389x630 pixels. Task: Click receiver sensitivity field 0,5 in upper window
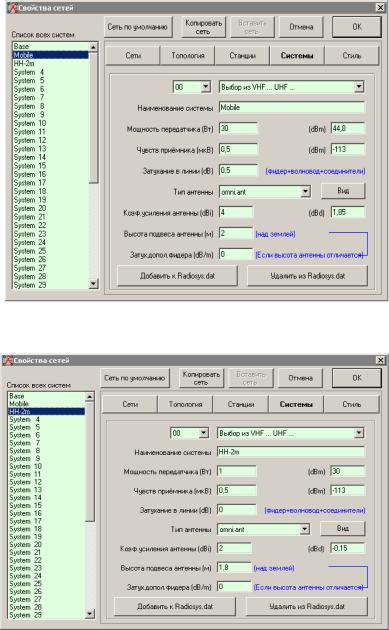click(238, 149)
